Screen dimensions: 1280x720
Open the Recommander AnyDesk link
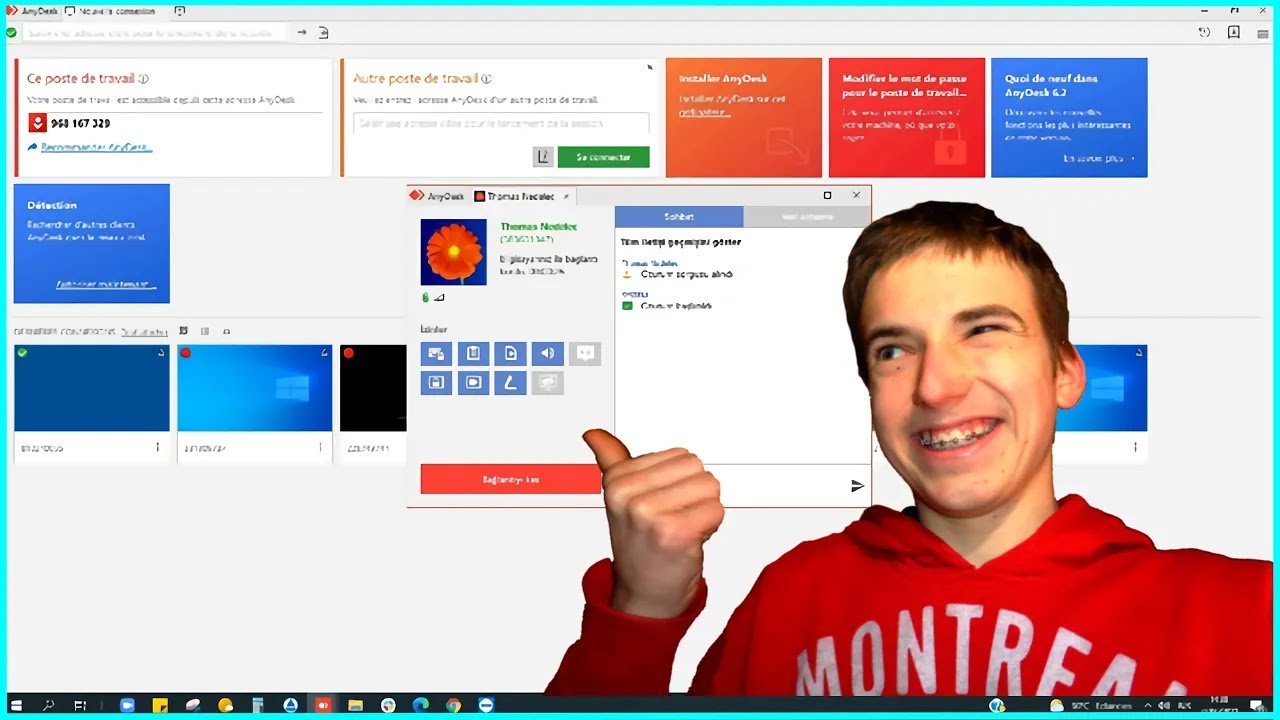(96, 147)
